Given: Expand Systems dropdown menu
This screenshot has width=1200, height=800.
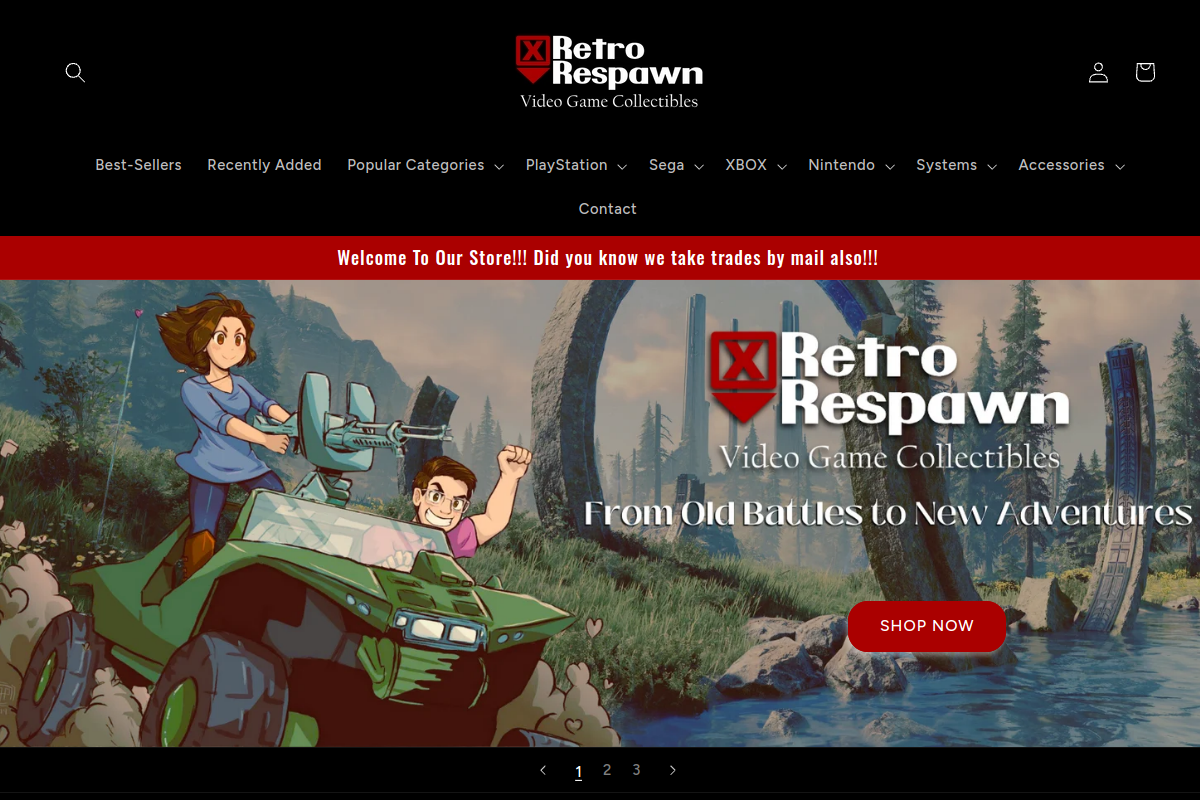Looking at the screenshot, I should [956, 165].
